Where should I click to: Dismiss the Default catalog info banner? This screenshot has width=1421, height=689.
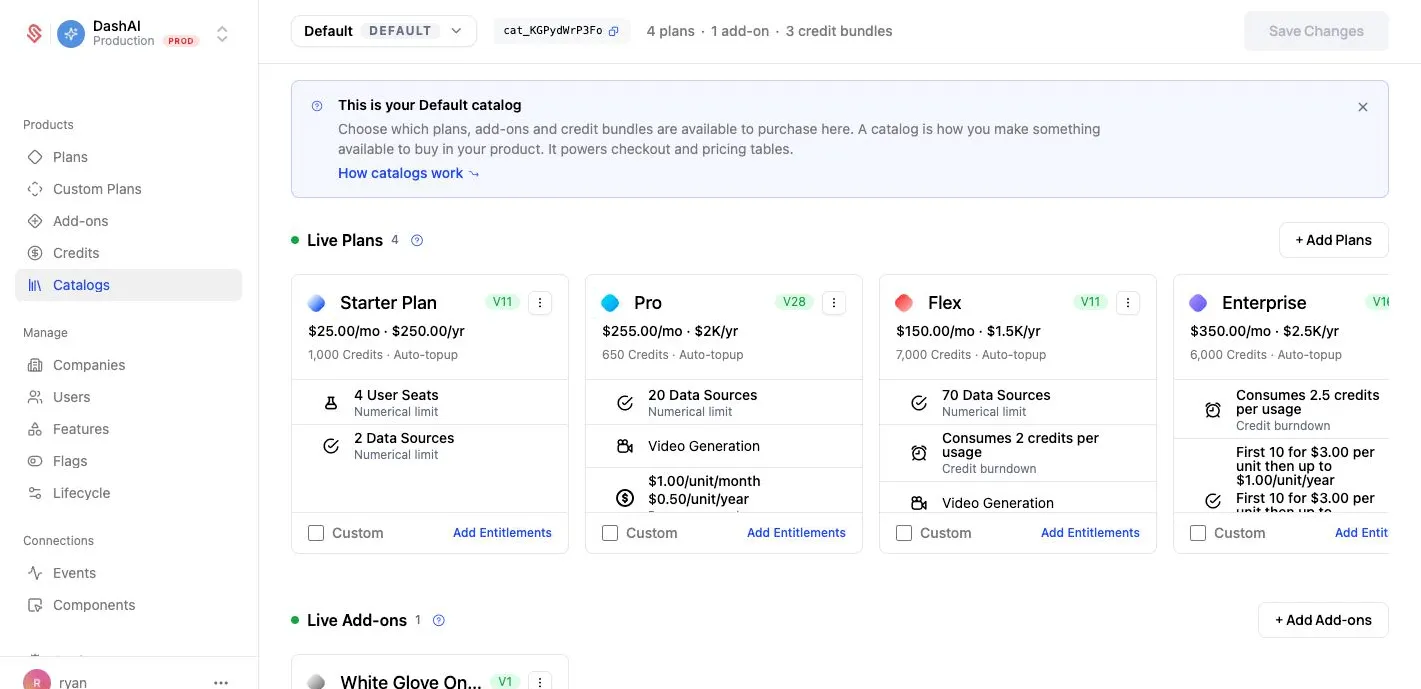pos(1362,107)
